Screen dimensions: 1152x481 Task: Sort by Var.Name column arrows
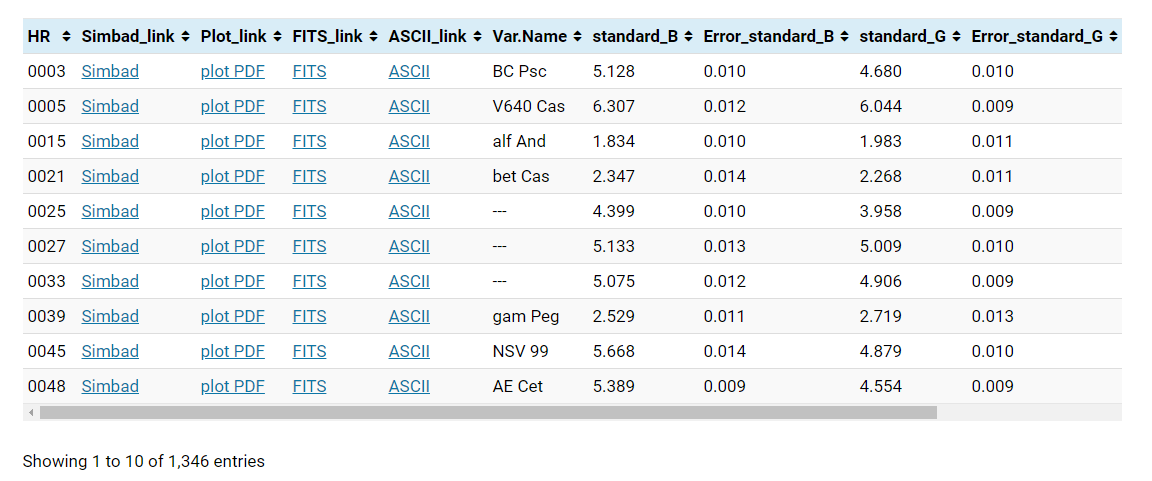pyautogui.click(x=577, y=36)
